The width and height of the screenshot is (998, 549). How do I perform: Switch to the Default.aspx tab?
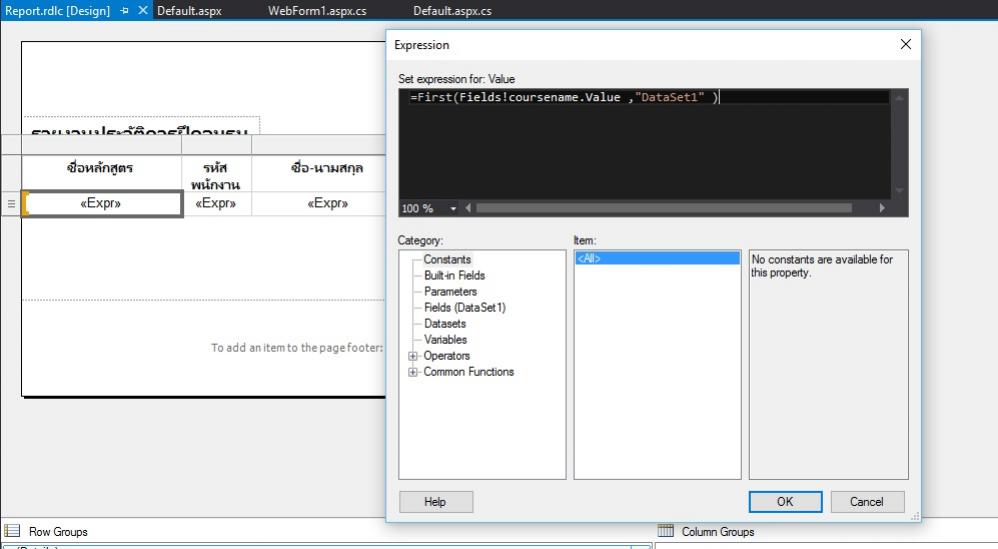189,11
